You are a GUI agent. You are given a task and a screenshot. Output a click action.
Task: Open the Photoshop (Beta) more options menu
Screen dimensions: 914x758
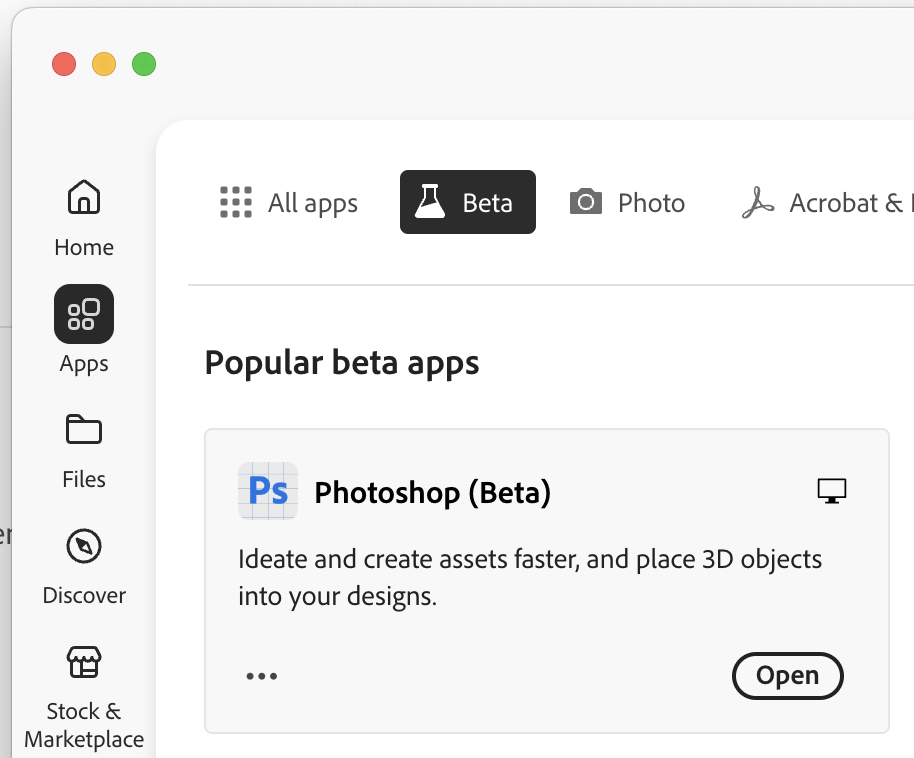click(x=262, y=676)
